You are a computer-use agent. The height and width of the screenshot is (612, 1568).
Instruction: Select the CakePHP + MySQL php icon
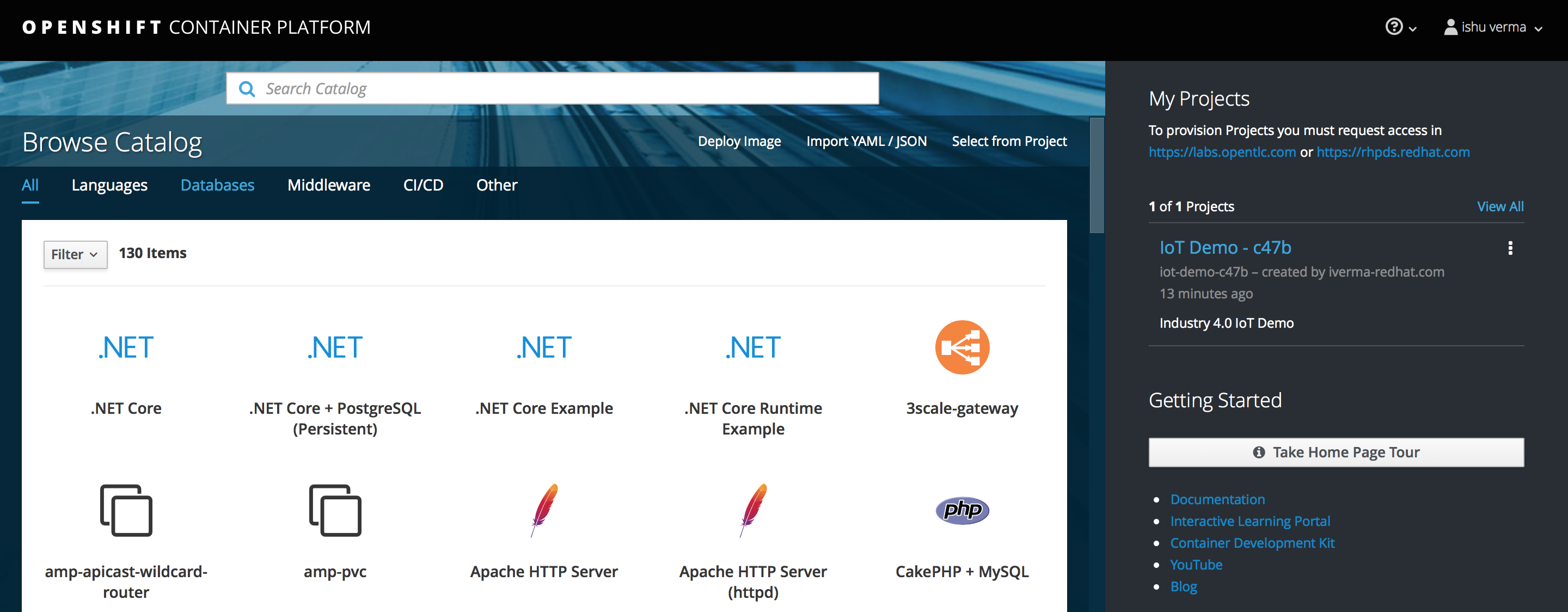pos(961,510)
